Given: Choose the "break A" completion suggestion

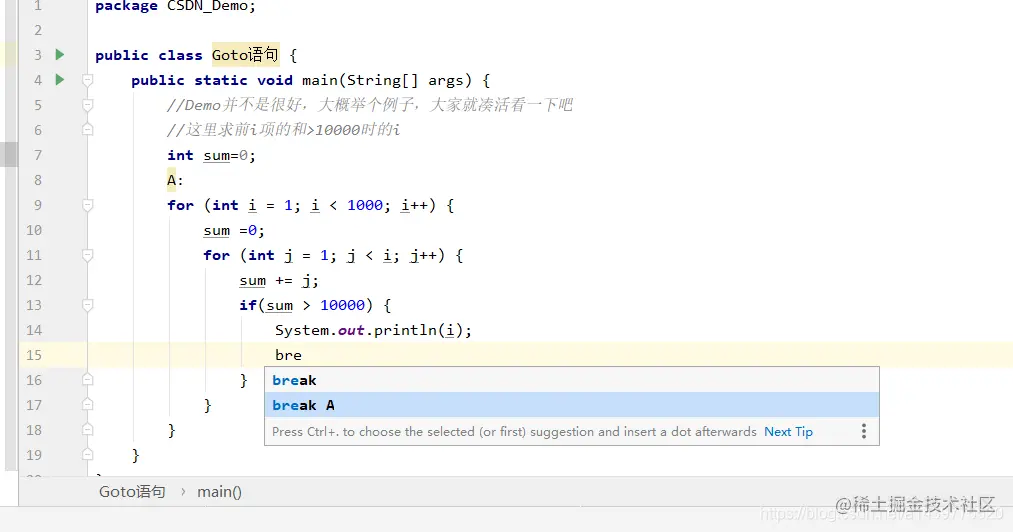Looking at the screenshot, I should tap(572, 405).
